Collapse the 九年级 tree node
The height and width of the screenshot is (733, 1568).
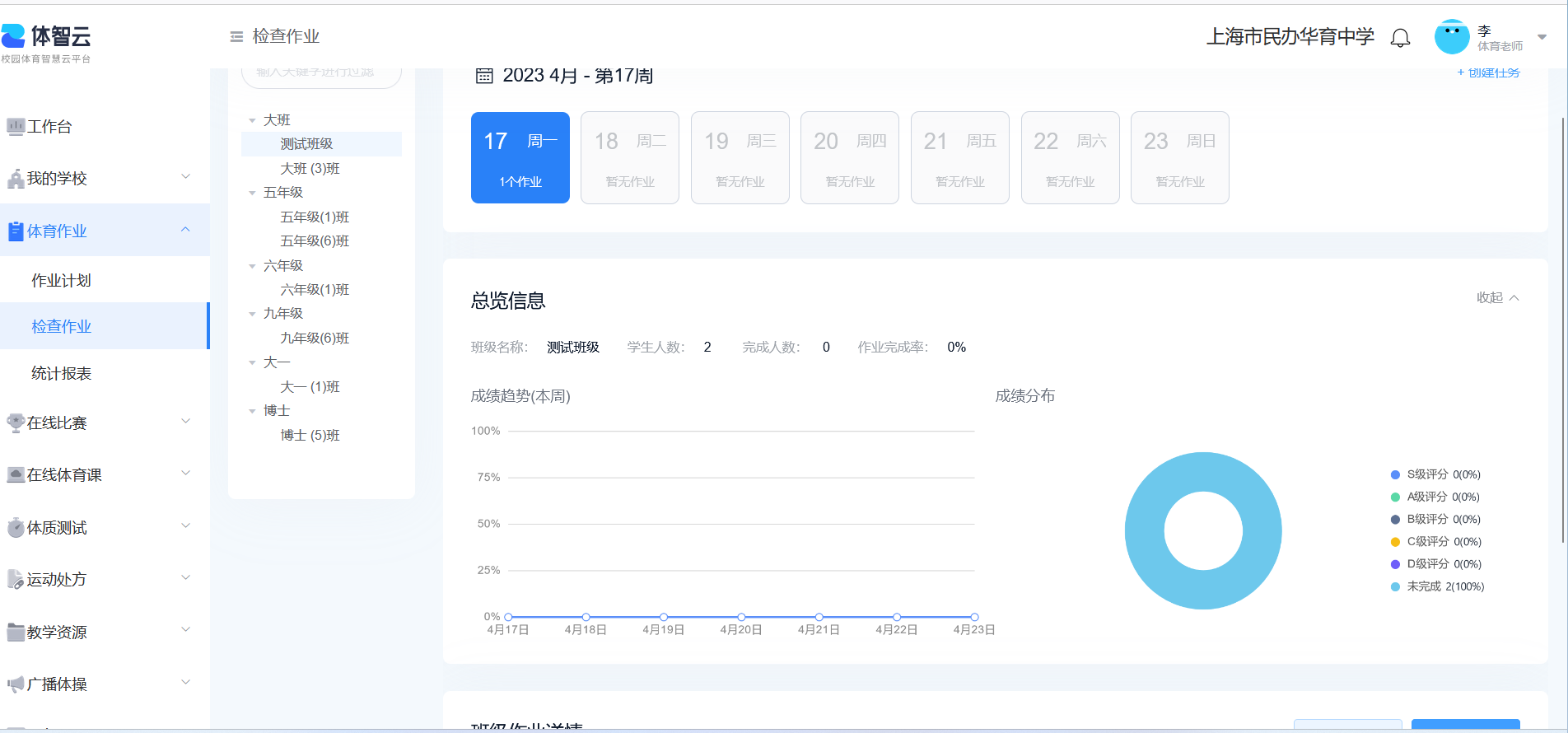click(x=252, y=314)
